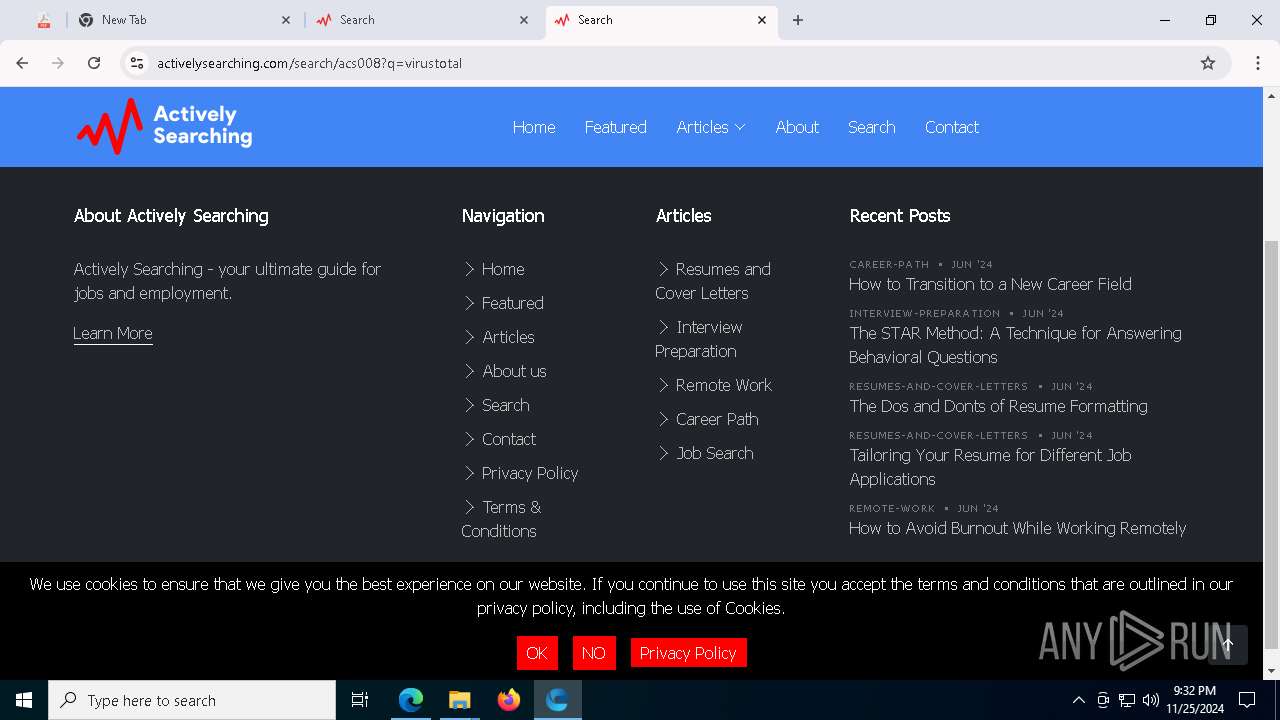Open Resumes and Cover Letters category
1280x720 pixels.
coord(713,281)
